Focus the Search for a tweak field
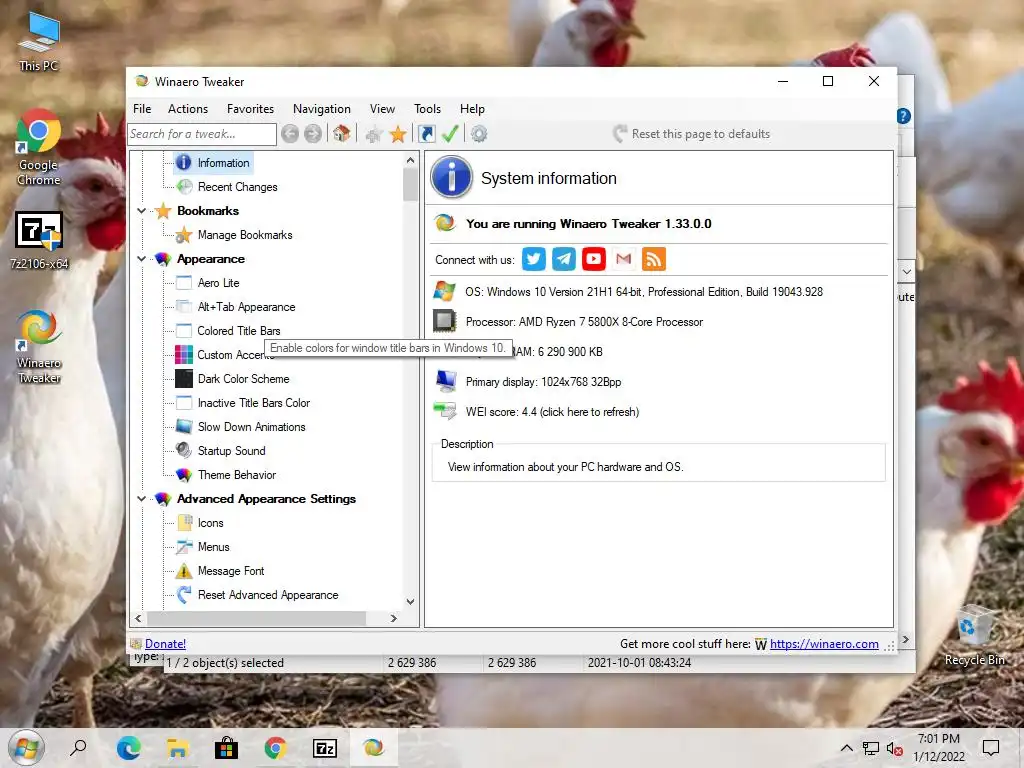 point(202,134)
